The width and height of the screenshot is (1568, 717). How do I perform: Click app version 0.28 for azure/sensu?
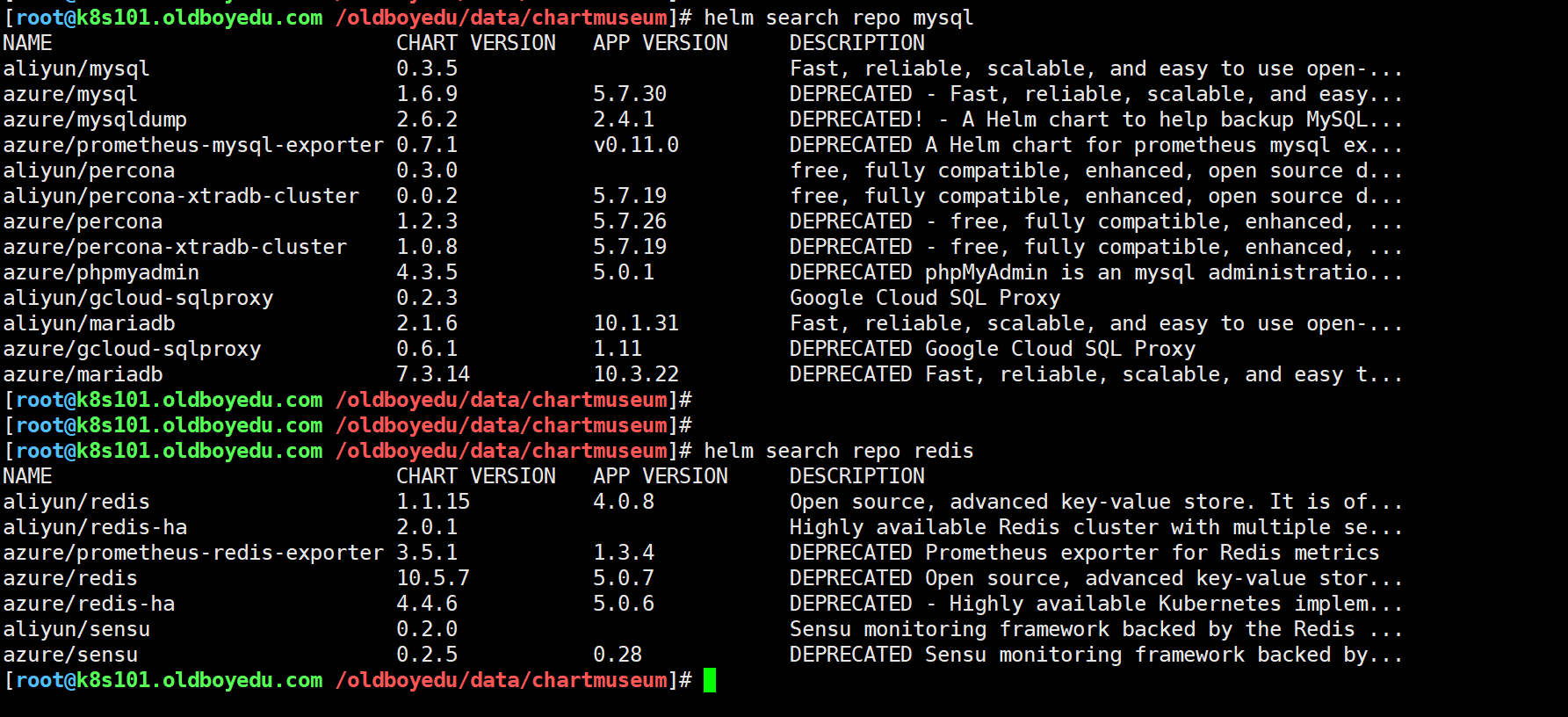point(618,655)
